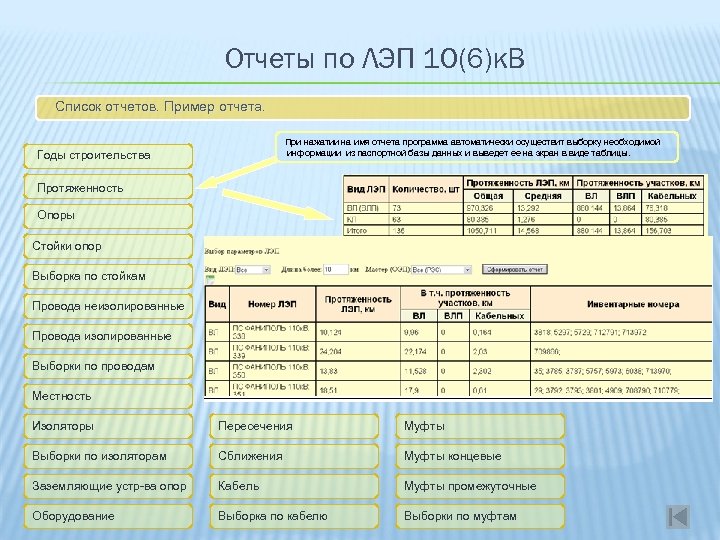Open Заземляющие устр-ва опор report

(108, 486)
